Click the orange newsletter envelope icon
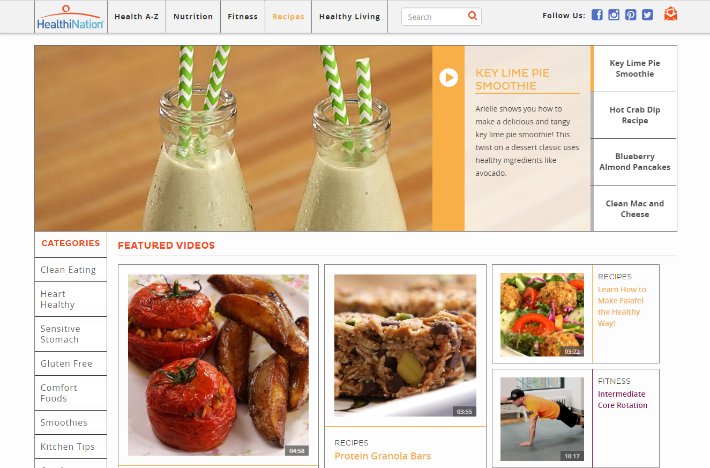Screen dimensions: 710x468 (671, 14)
